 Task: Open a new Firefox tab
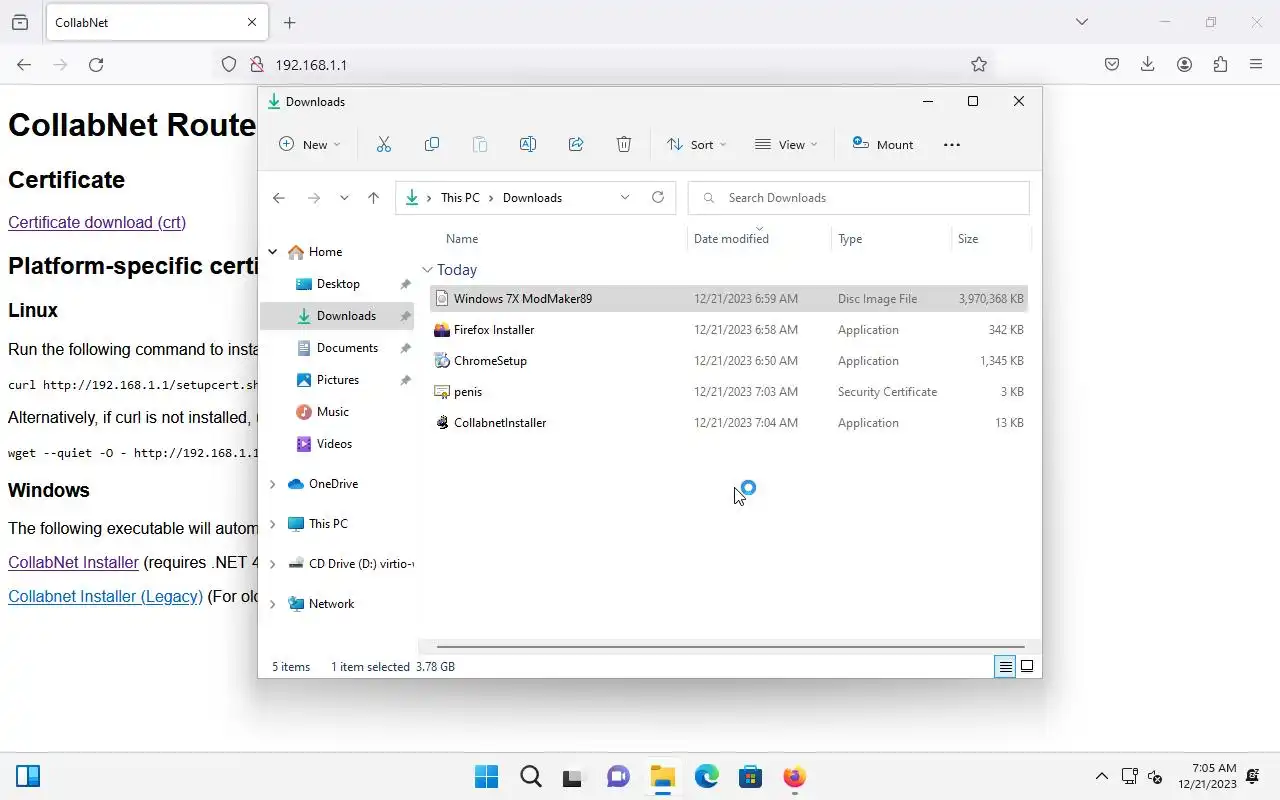289,22
